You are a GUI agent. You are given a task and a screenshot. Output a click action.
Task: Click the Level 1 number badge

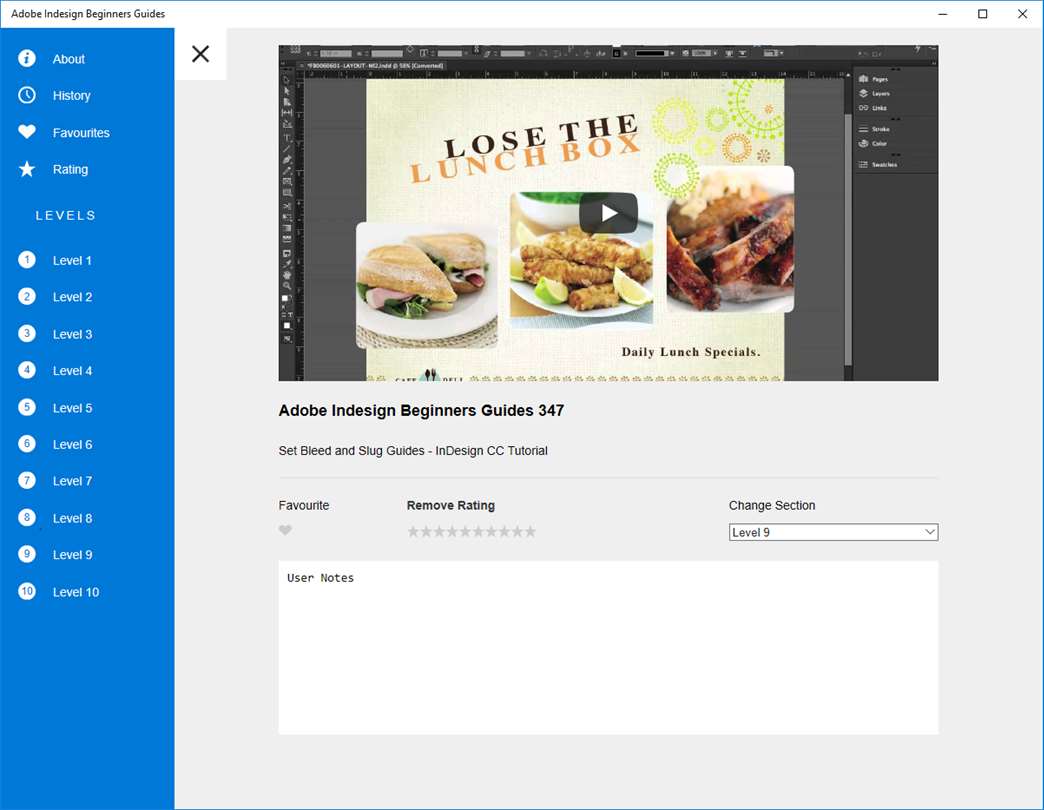pos(27,260)
